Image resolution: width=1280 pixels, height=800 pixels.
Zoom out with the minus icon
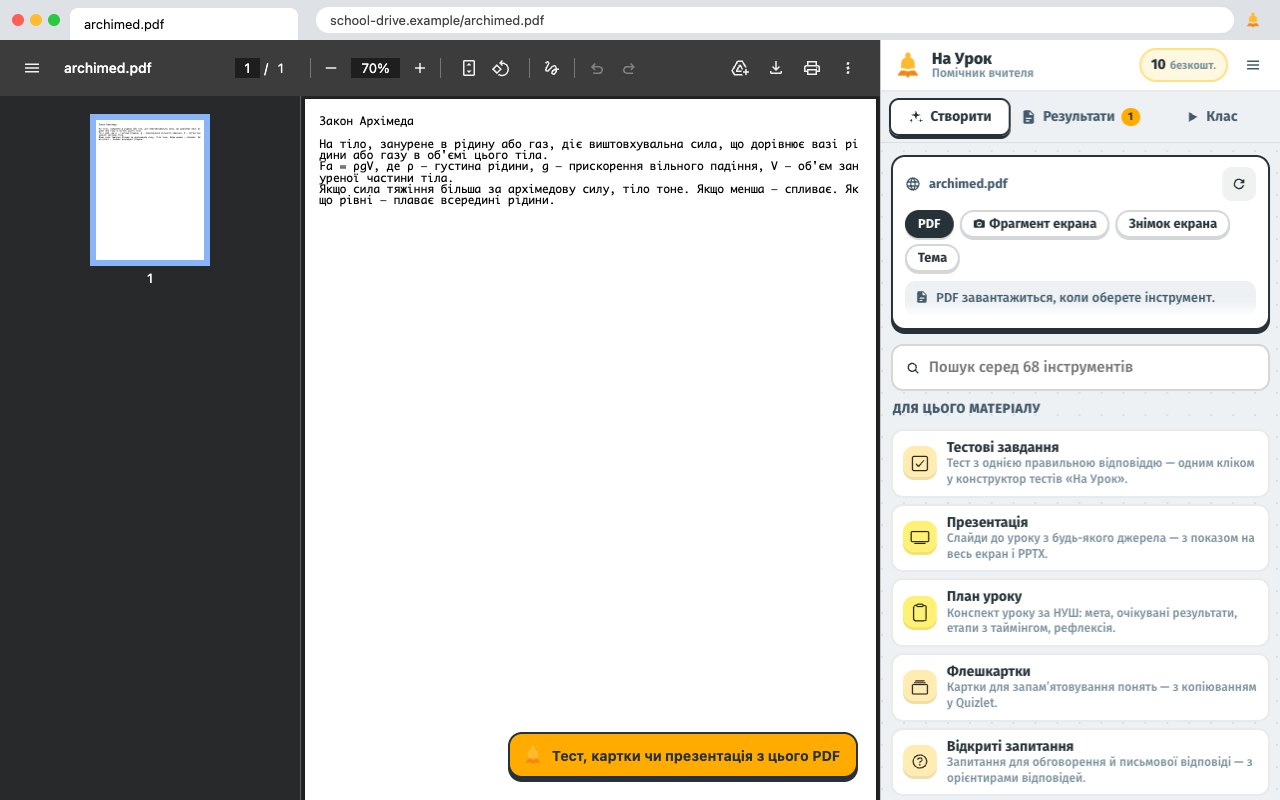point(331,68)
